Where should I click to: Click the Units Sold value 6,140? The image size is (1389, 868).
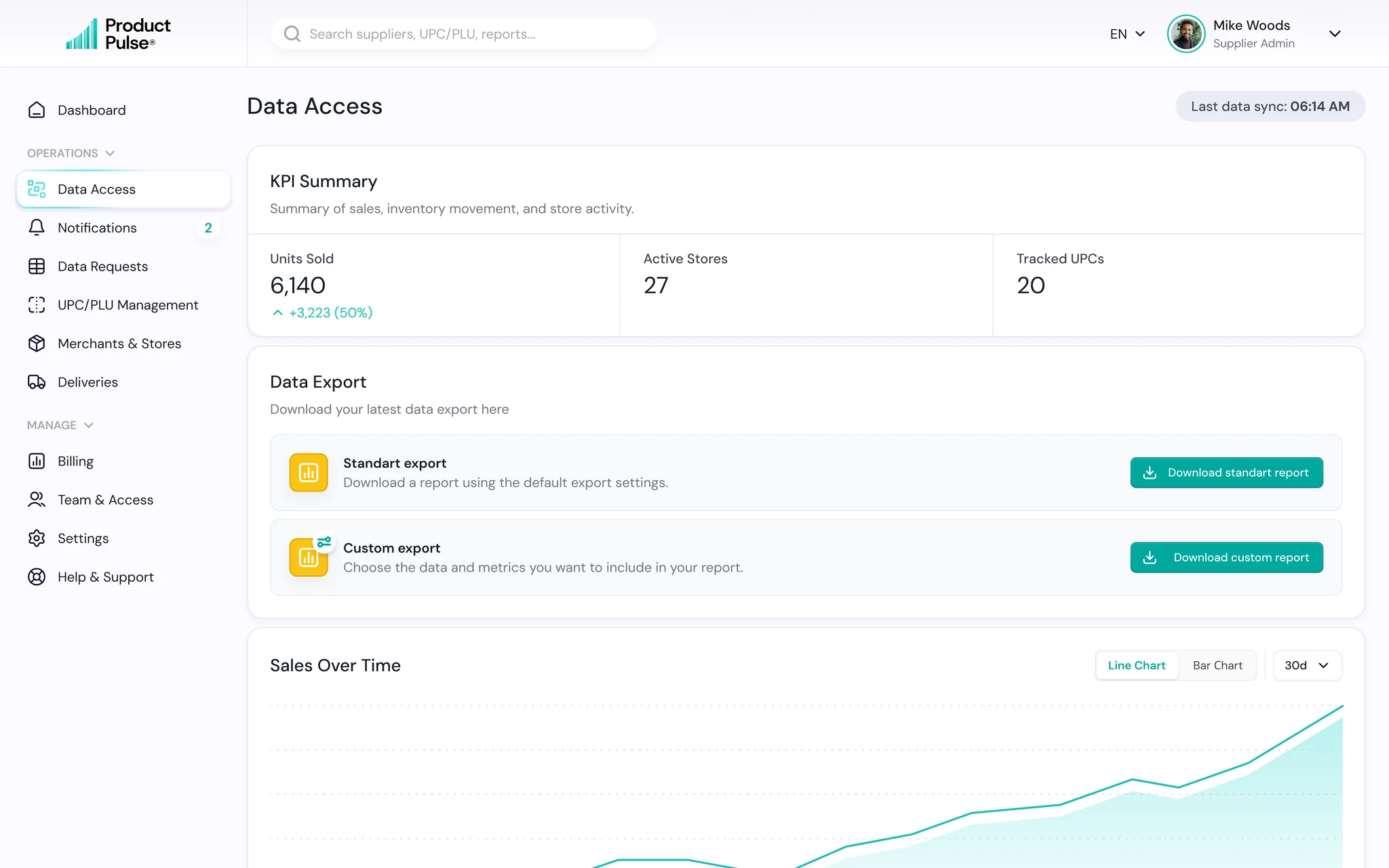298,285
